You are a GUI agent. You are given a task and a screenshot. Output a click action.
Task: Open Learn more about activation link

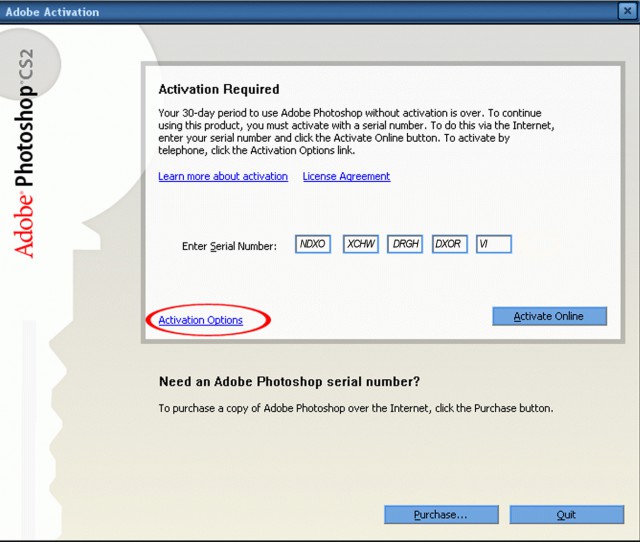point(223,176)
